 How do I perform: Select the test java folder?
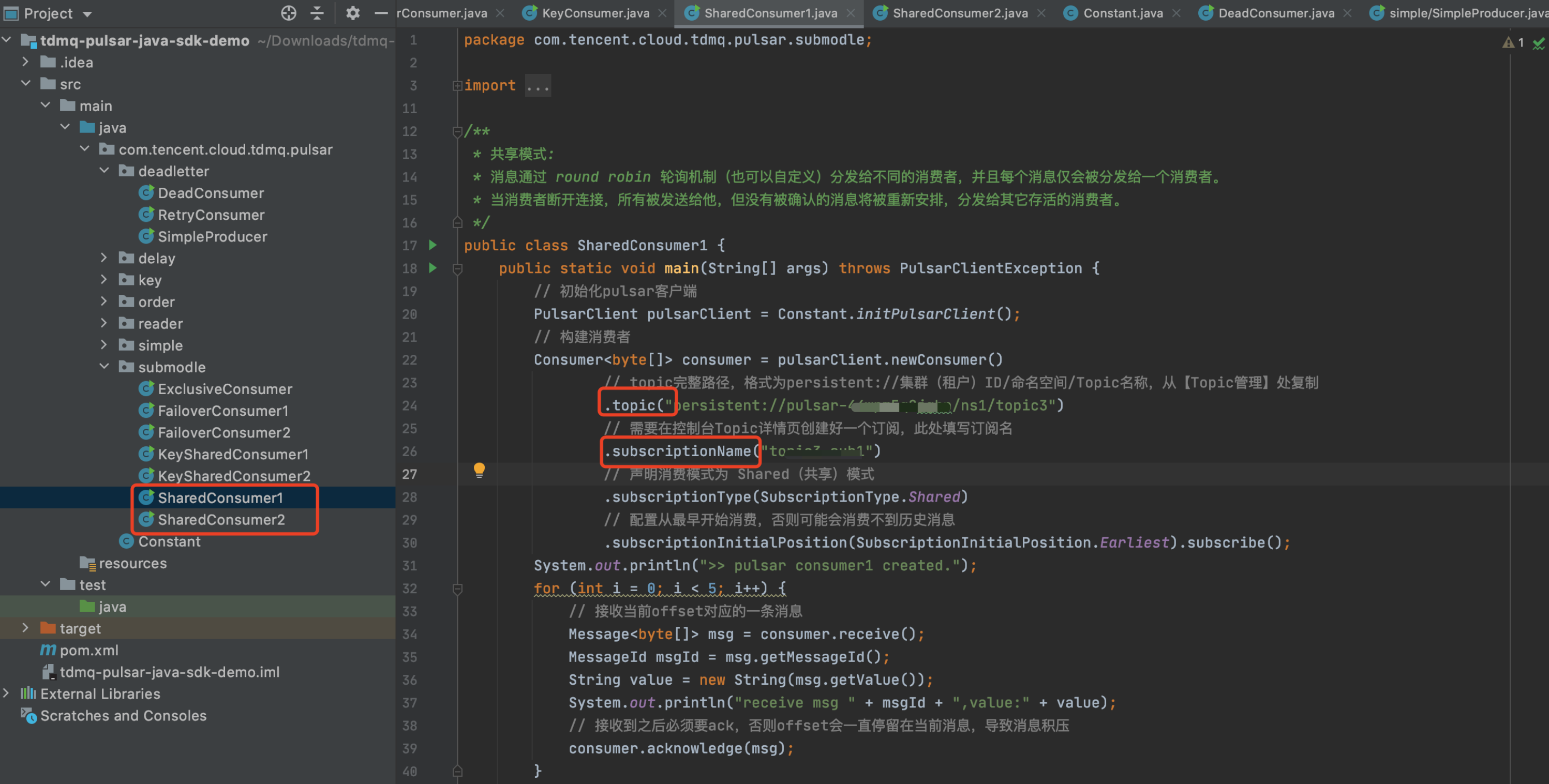[112, 607]
